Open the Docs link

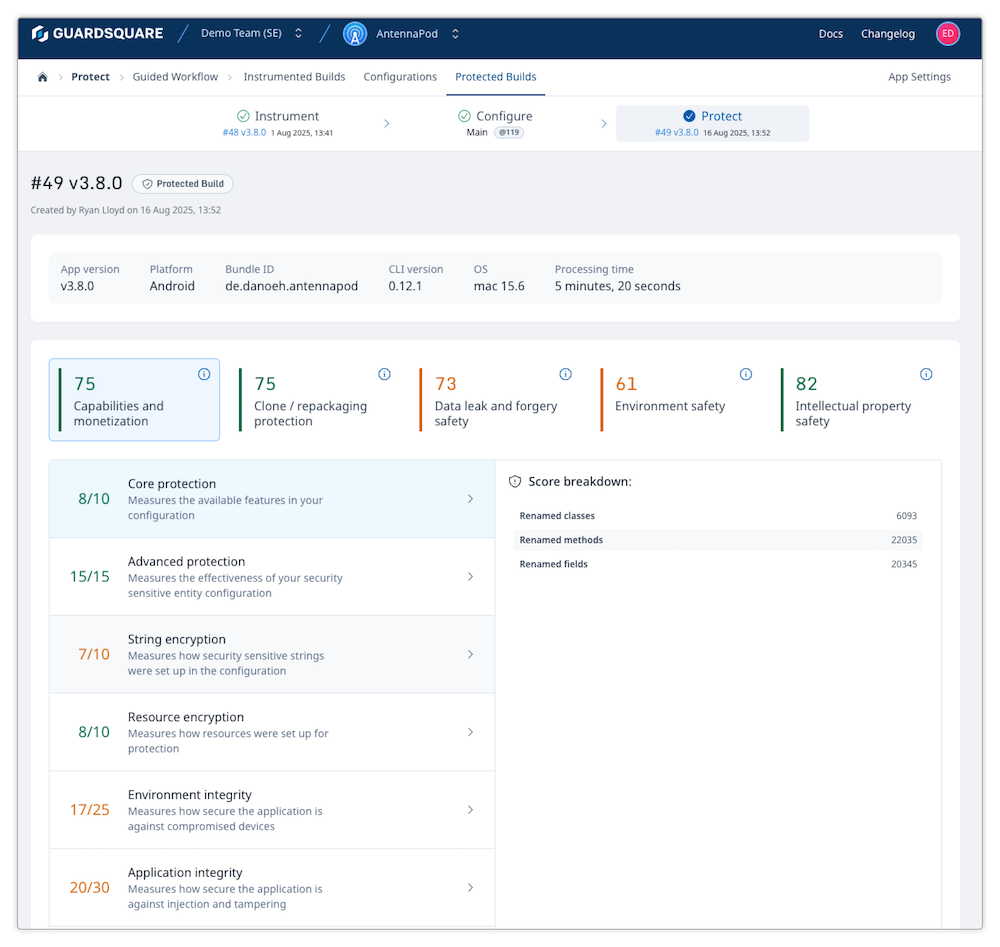point(831,33)
